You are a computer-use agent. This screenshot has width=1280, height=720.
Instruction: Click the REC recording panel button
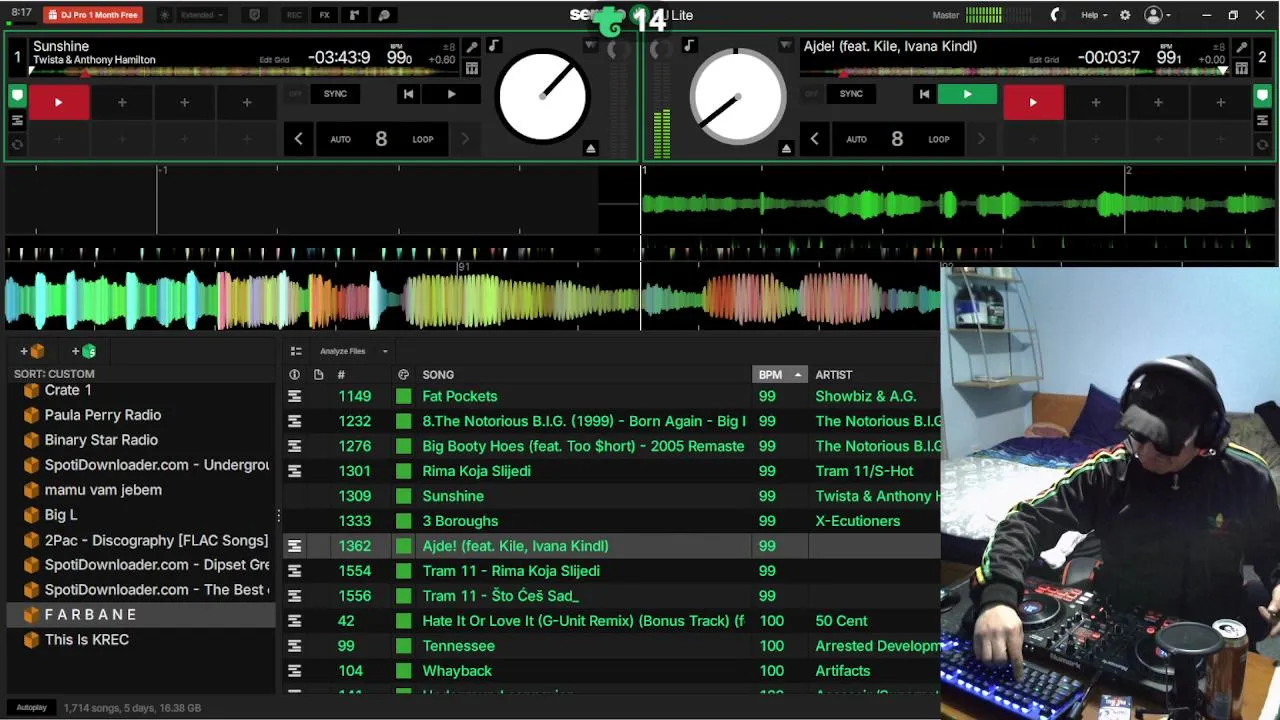coord(294,15)
